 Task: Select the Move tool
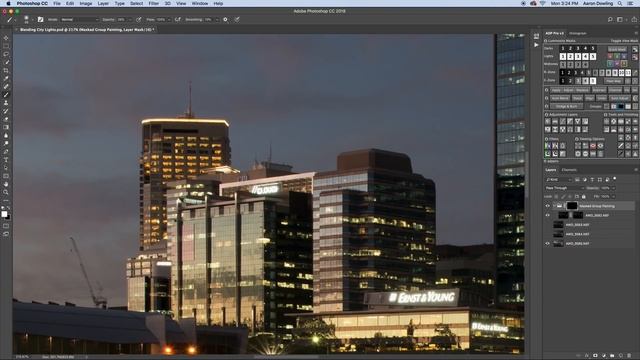6,38
